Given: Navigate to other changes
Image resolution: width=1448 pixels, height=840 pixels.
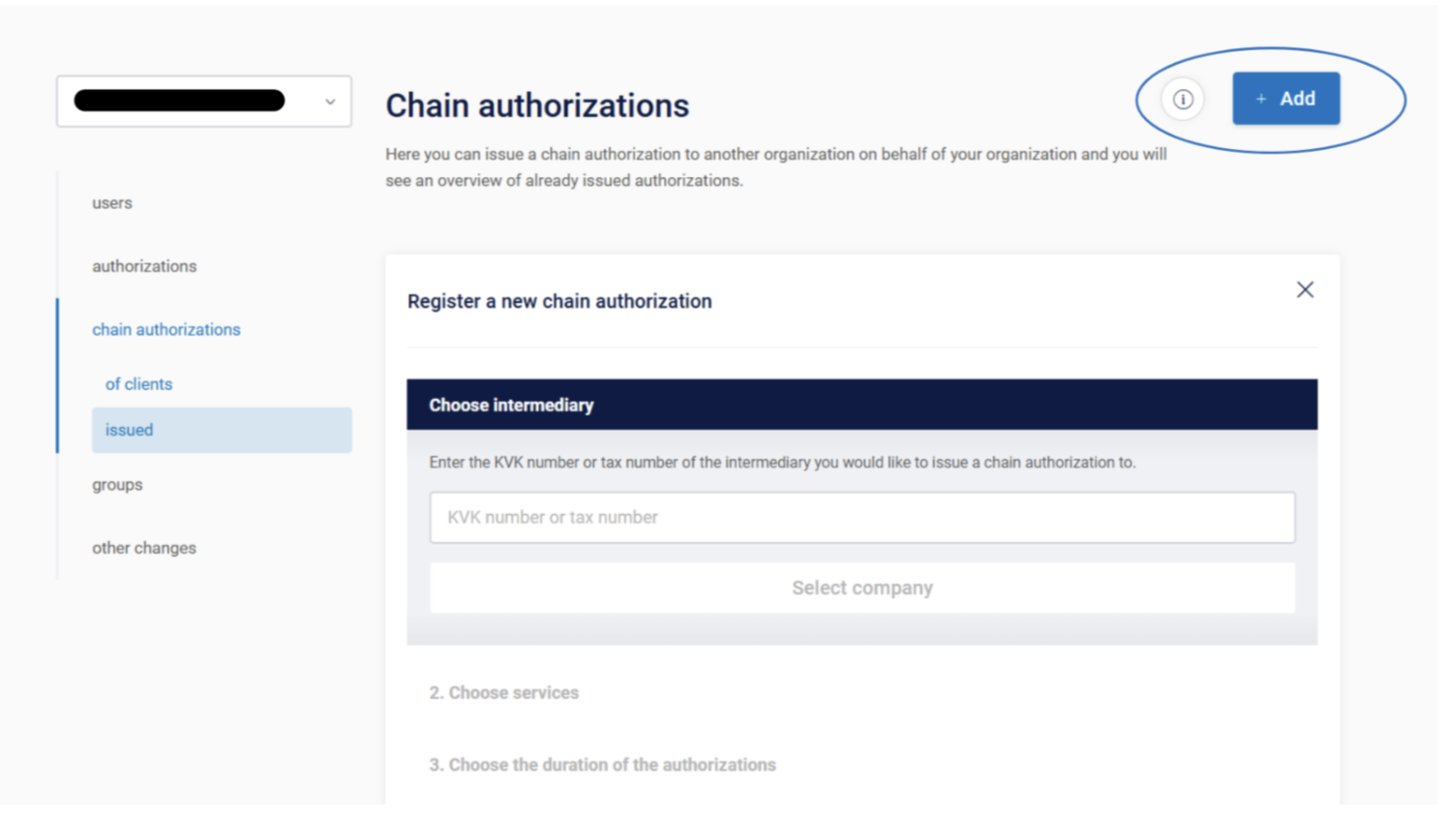Looking at the screenshot, I should click(x=144, y=548).
